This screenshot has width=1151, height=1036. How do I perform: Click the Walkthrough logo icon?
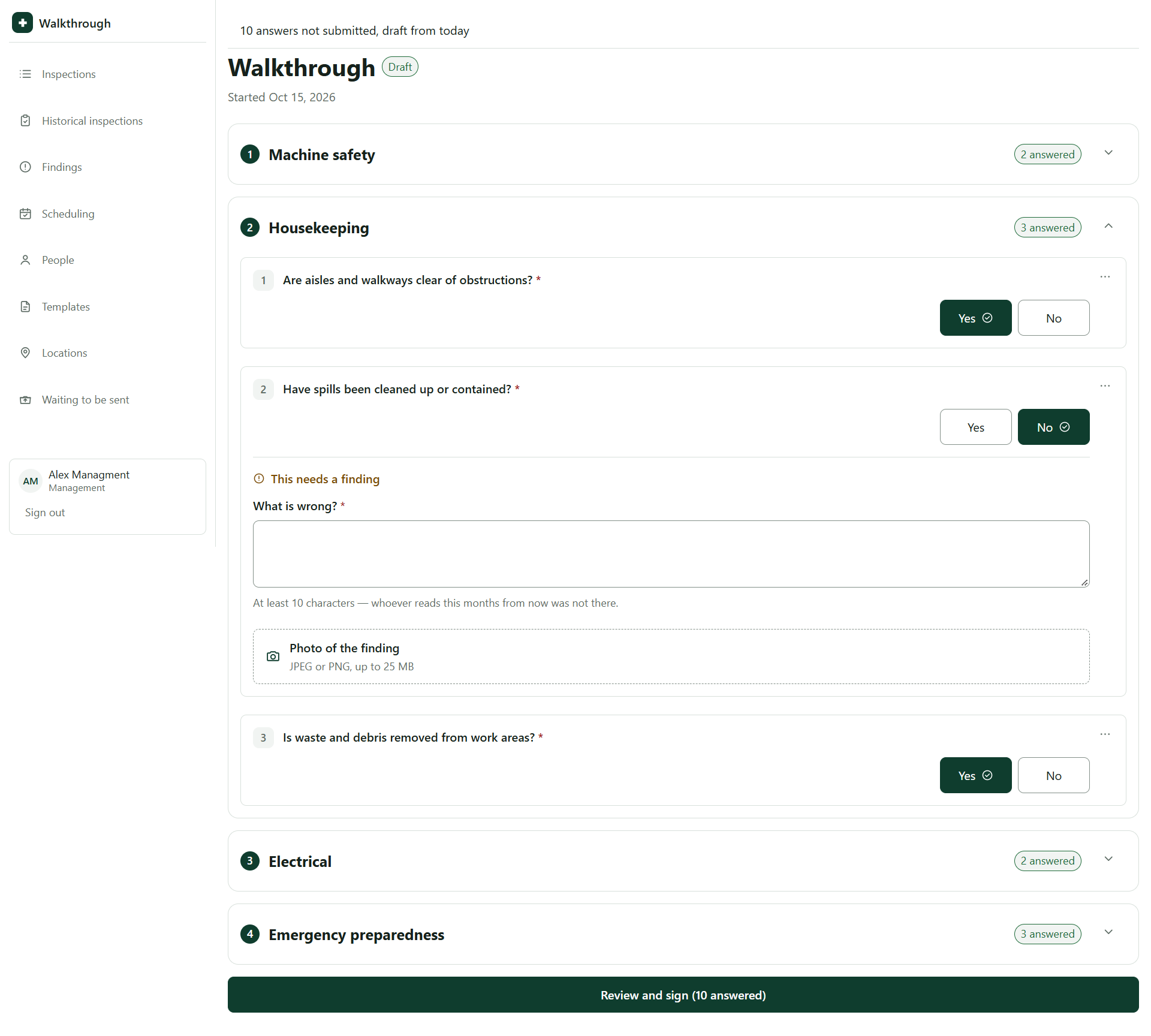tap(23, 23)
